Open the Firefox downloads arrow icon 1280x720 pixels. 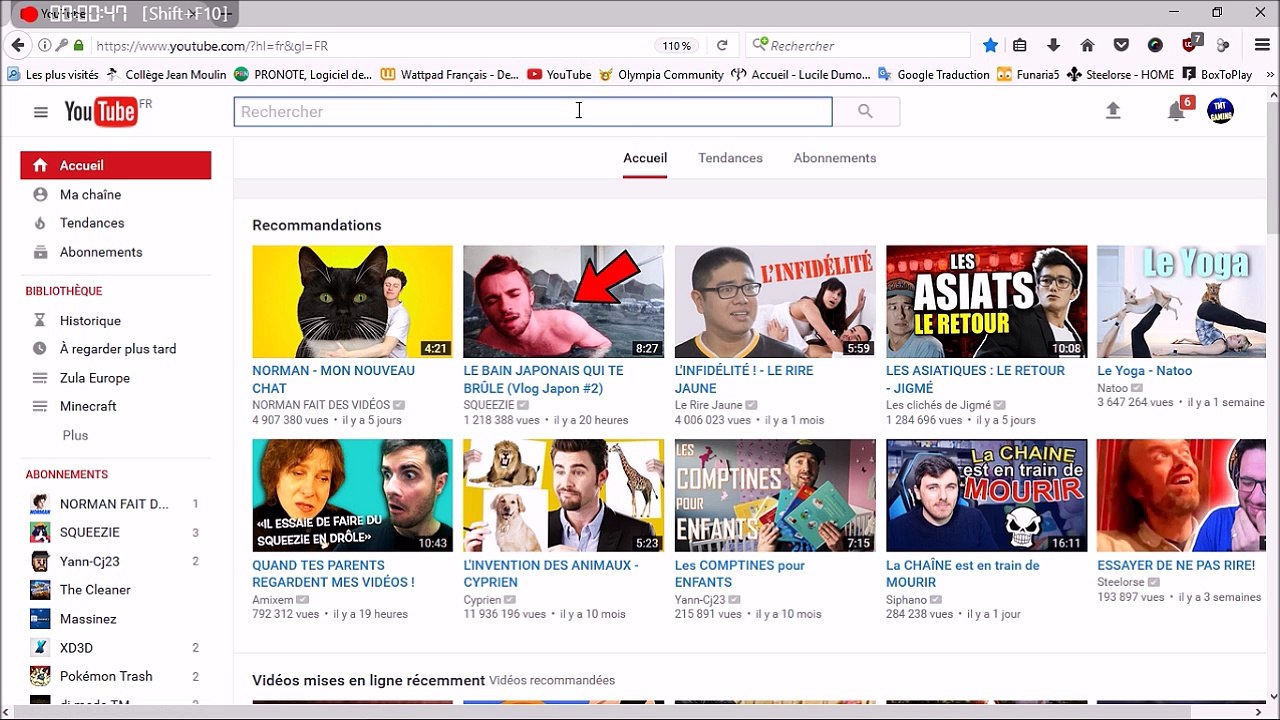pos(1053,46)
